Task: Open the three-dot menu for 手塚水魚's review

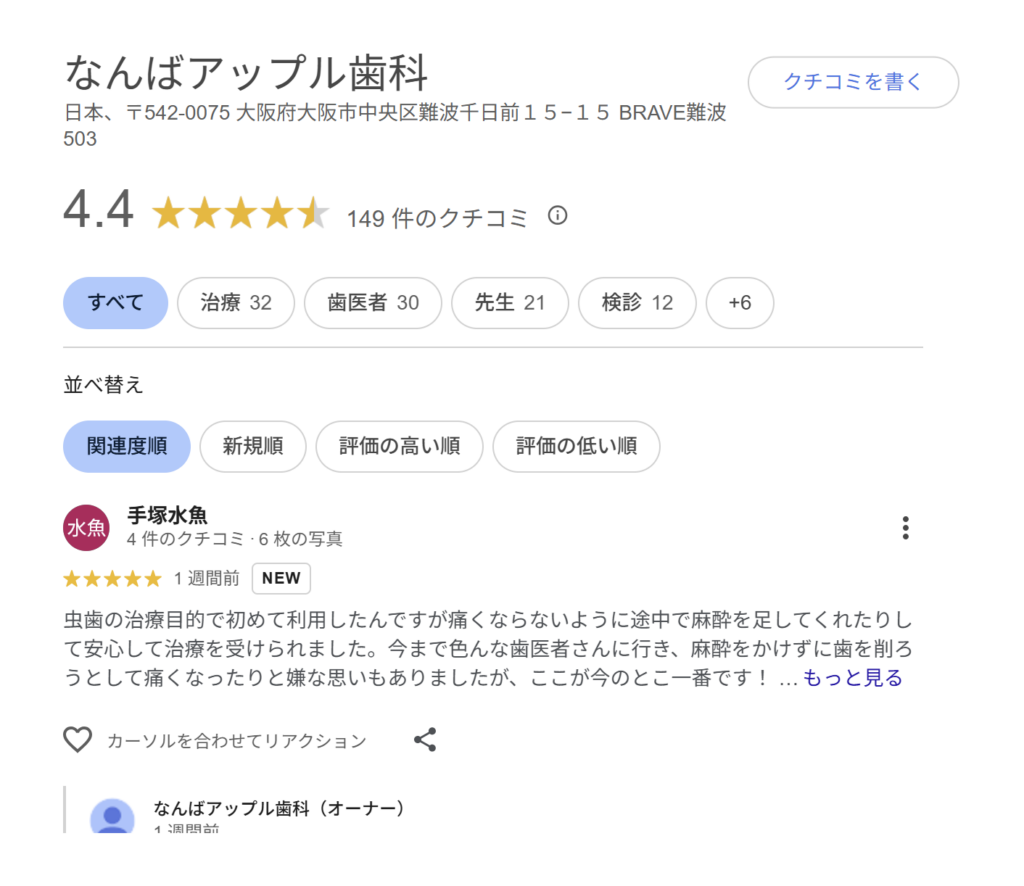Action: point(905,528)
